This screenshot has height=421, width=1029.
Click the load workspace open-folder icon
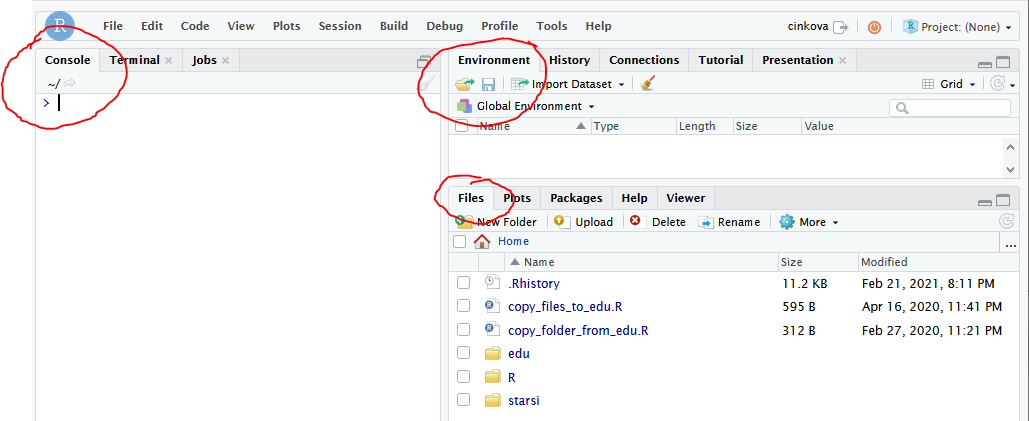pos(465,85)
